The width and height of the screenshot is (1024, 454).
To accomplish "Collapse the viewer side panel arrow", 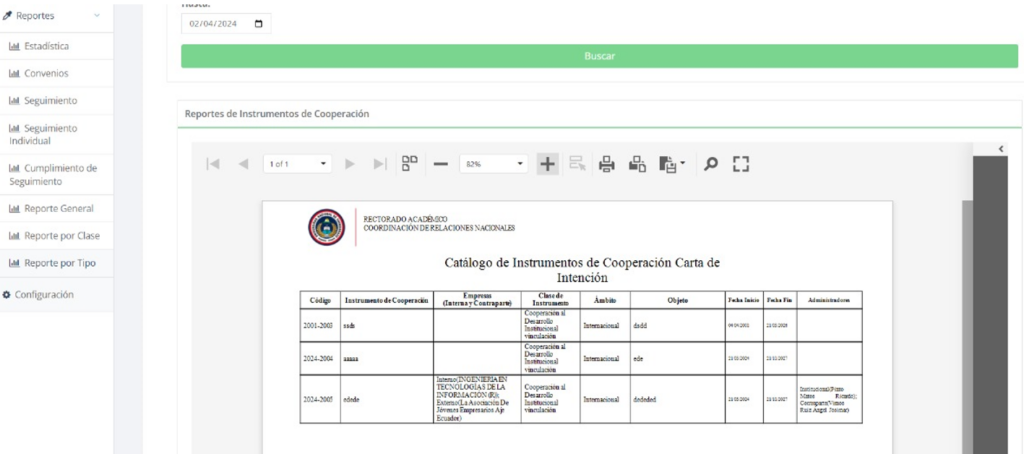I will pyautogui.click(x=1001, y=150).
